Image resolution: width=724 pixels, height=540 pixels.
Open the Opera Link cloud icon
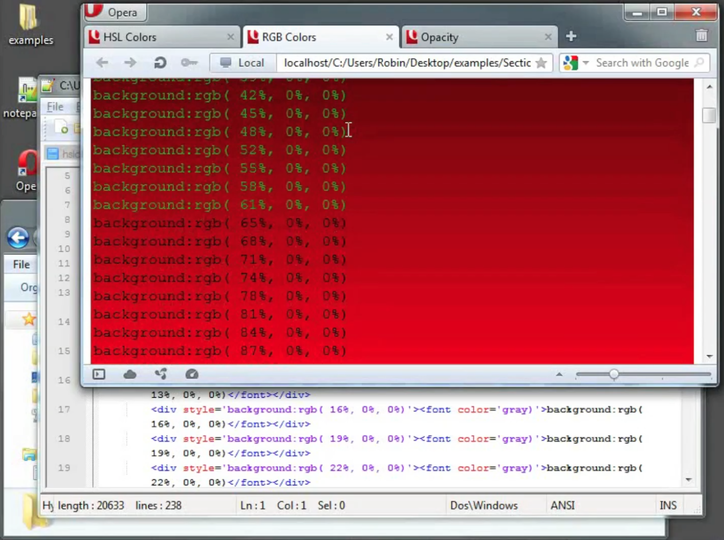pyautogui.click(x=130, y=374)
